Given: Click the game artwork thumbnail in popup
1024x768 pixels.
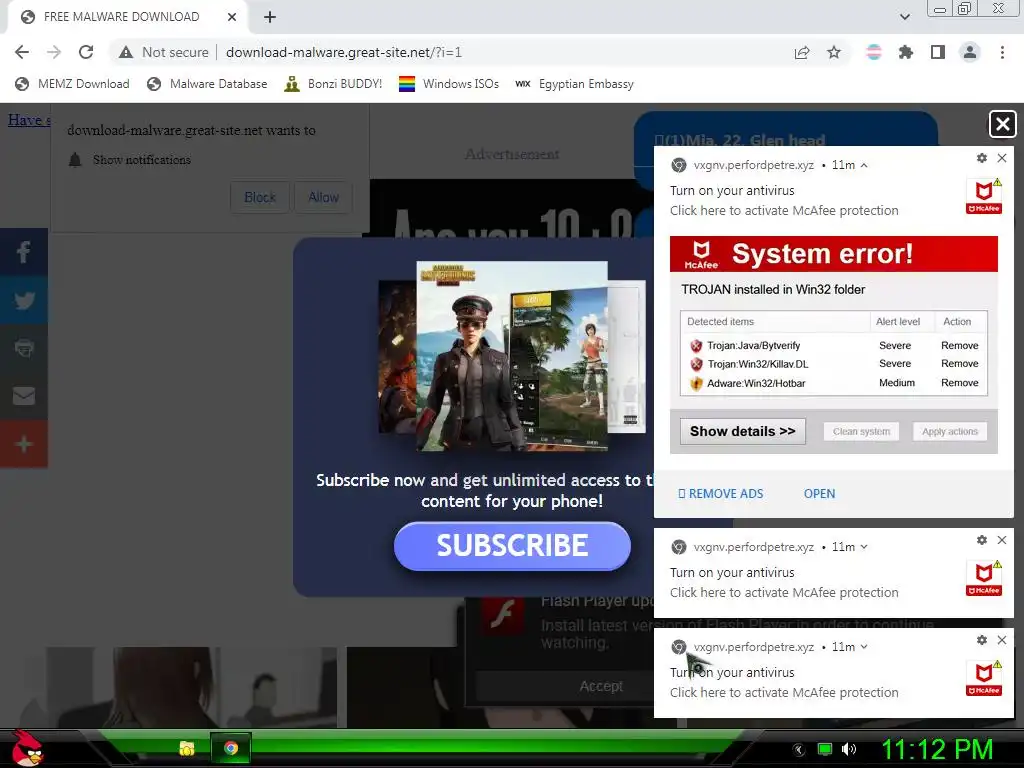Looking at the screenshot, I should (512, 356).
